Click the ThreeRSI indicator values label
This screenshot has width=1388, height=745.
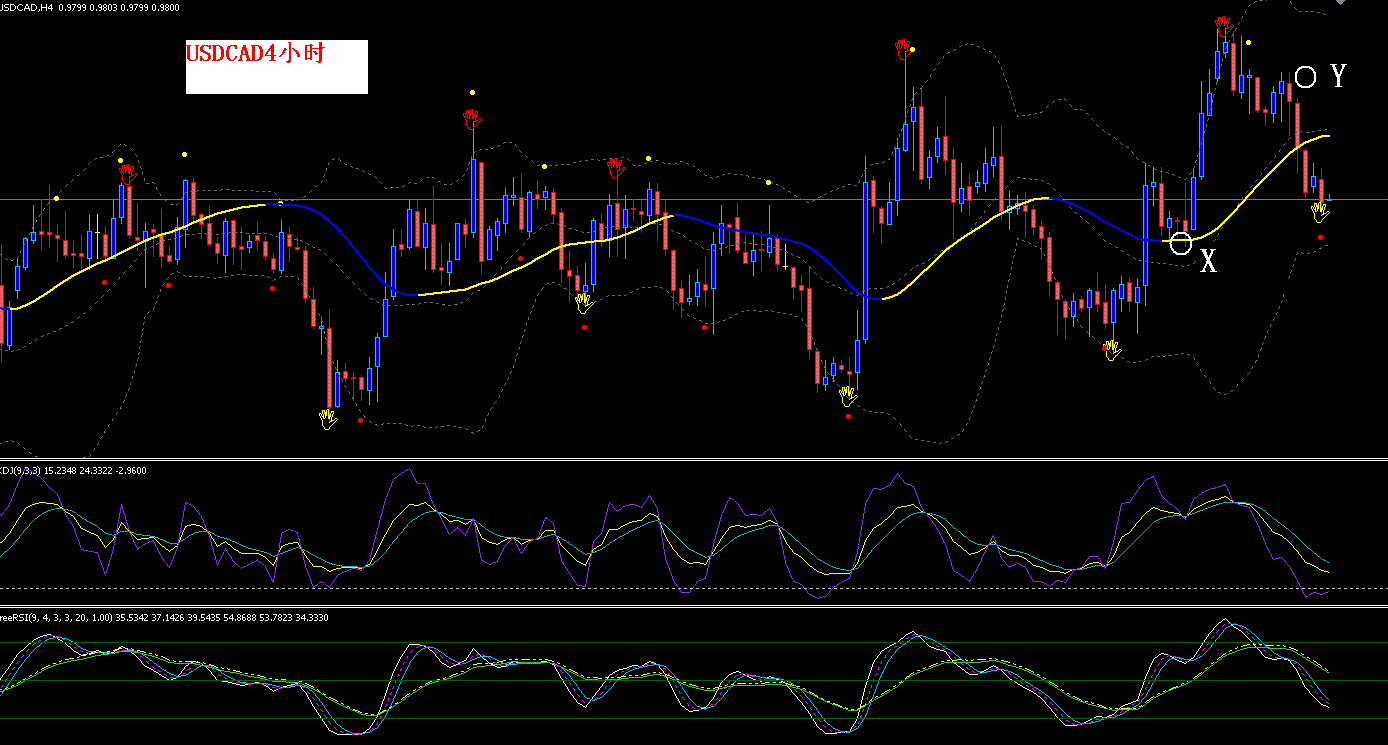point(164,618)
